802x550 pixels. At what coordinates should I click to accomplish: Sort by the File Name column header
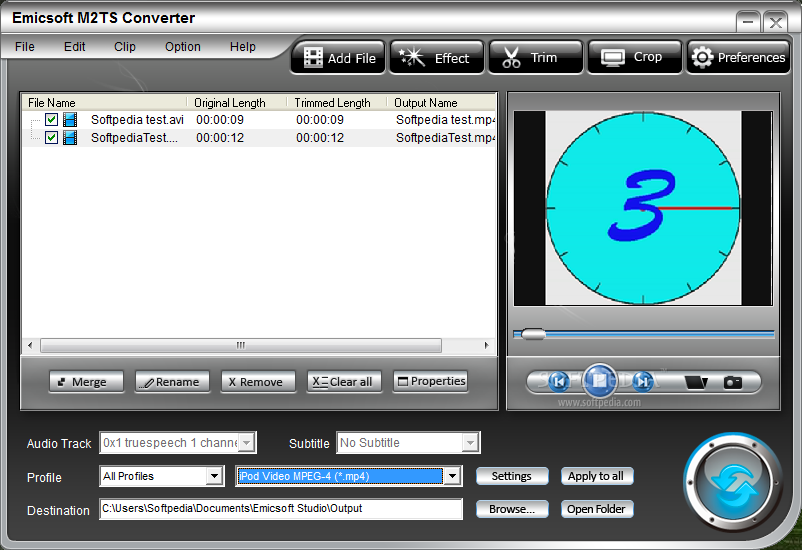tap(105, 103)
